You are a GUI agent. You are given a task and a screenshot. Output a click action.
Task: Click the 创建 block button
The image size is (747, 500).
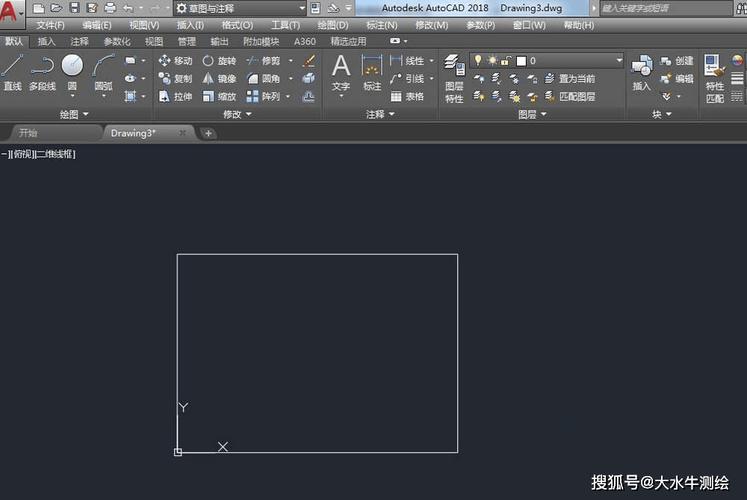point(677,60)
